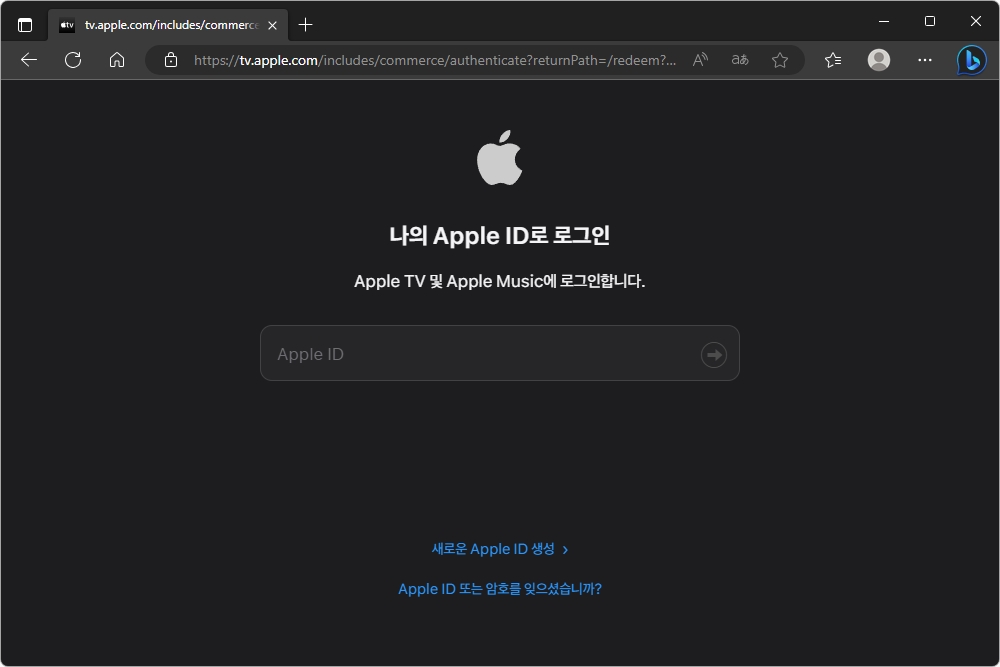Open the tab actions menu icon
This screenshot has width=1000, height=667.
pos(25,25)
